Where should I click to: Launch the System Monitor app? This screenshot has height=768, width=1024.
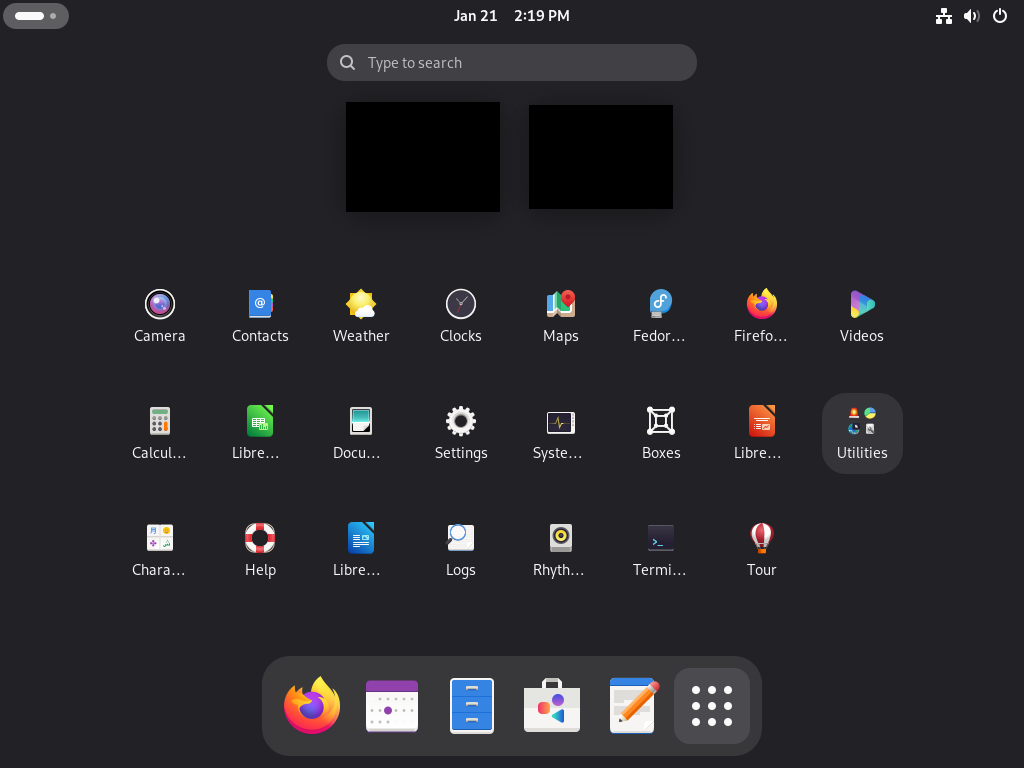point(561,433)
